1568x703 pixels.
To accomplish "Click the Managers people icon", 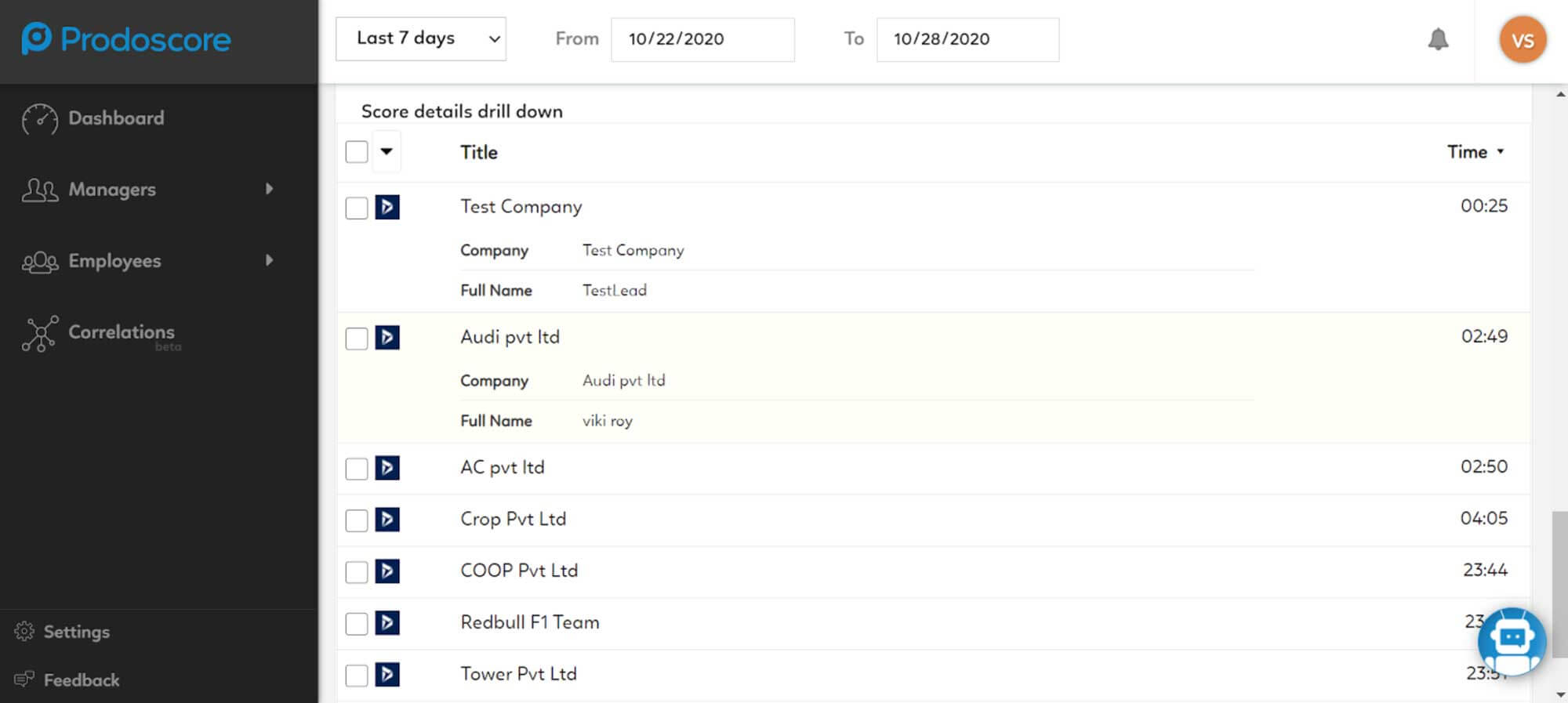I will point(40,190).
